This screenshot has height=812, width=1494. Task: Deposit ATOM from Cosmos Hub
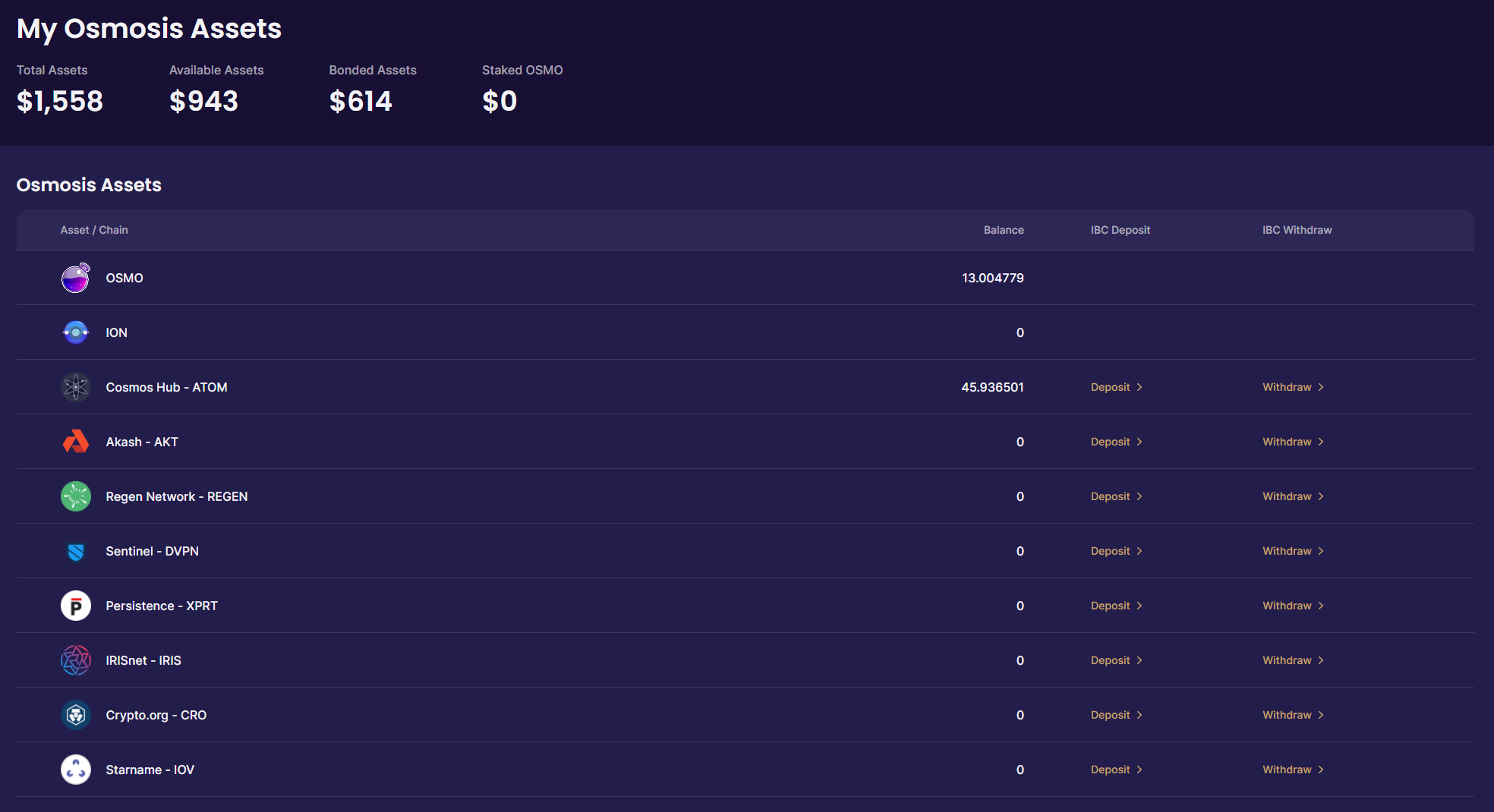pos(1115,387)
